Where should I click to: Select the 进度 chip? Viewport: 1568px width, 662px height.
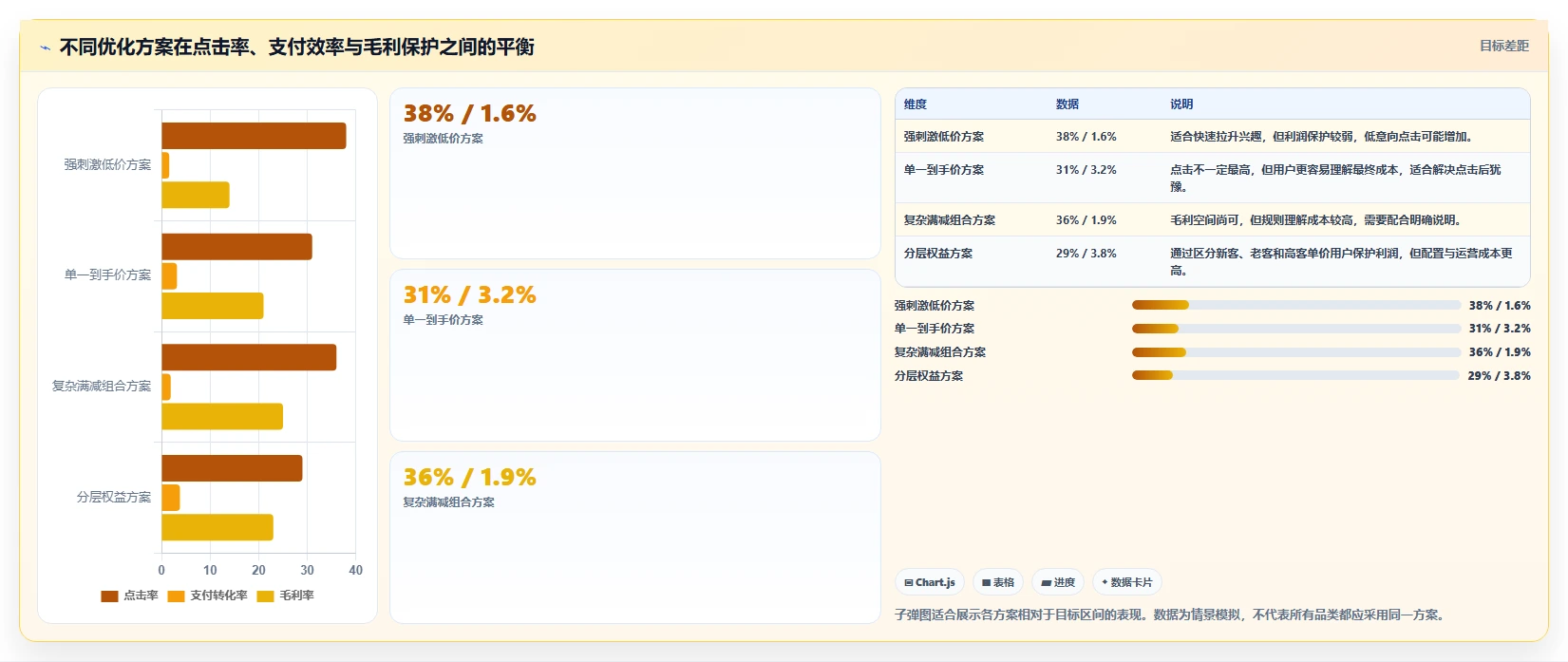click(x=1058, y=582)
